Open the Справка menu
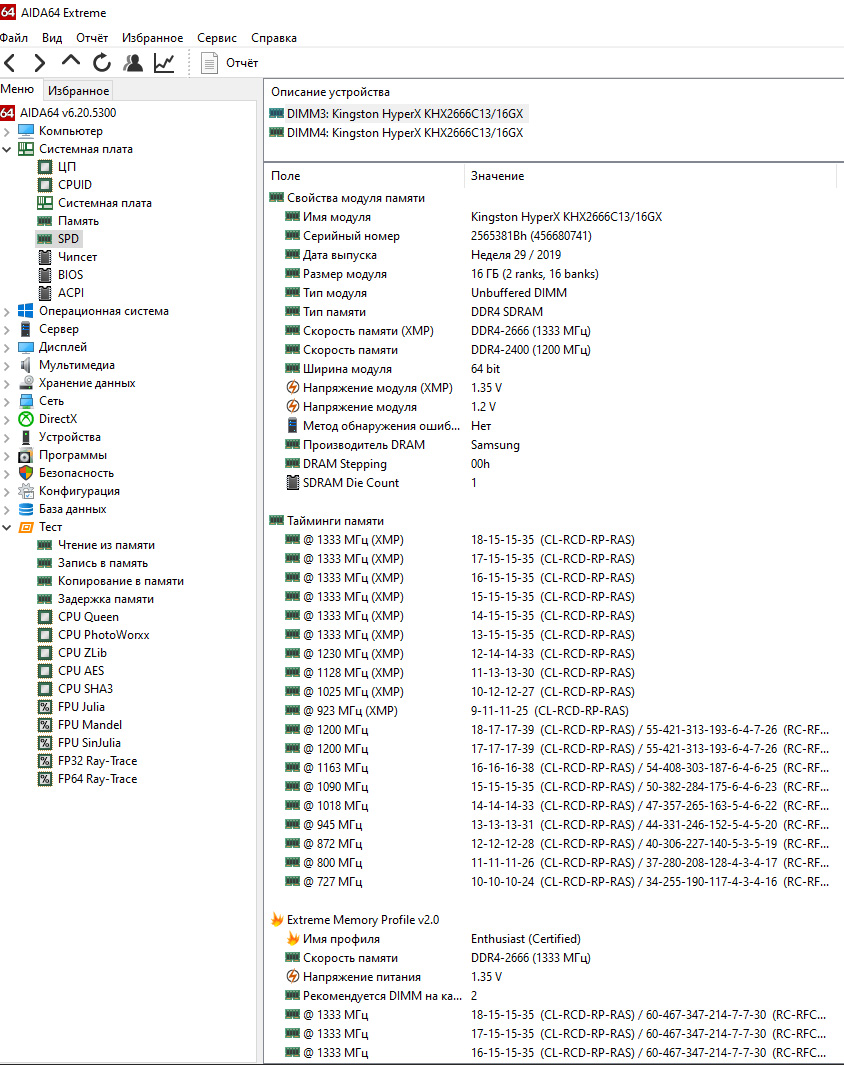The width and height of the screenshot is (844, 1065). 274,38
